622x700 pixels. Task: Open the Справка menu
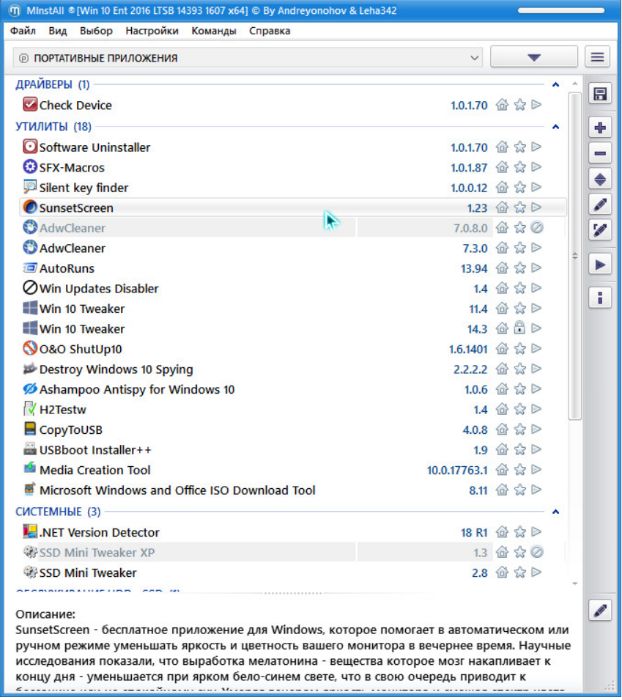coord(270,31)
